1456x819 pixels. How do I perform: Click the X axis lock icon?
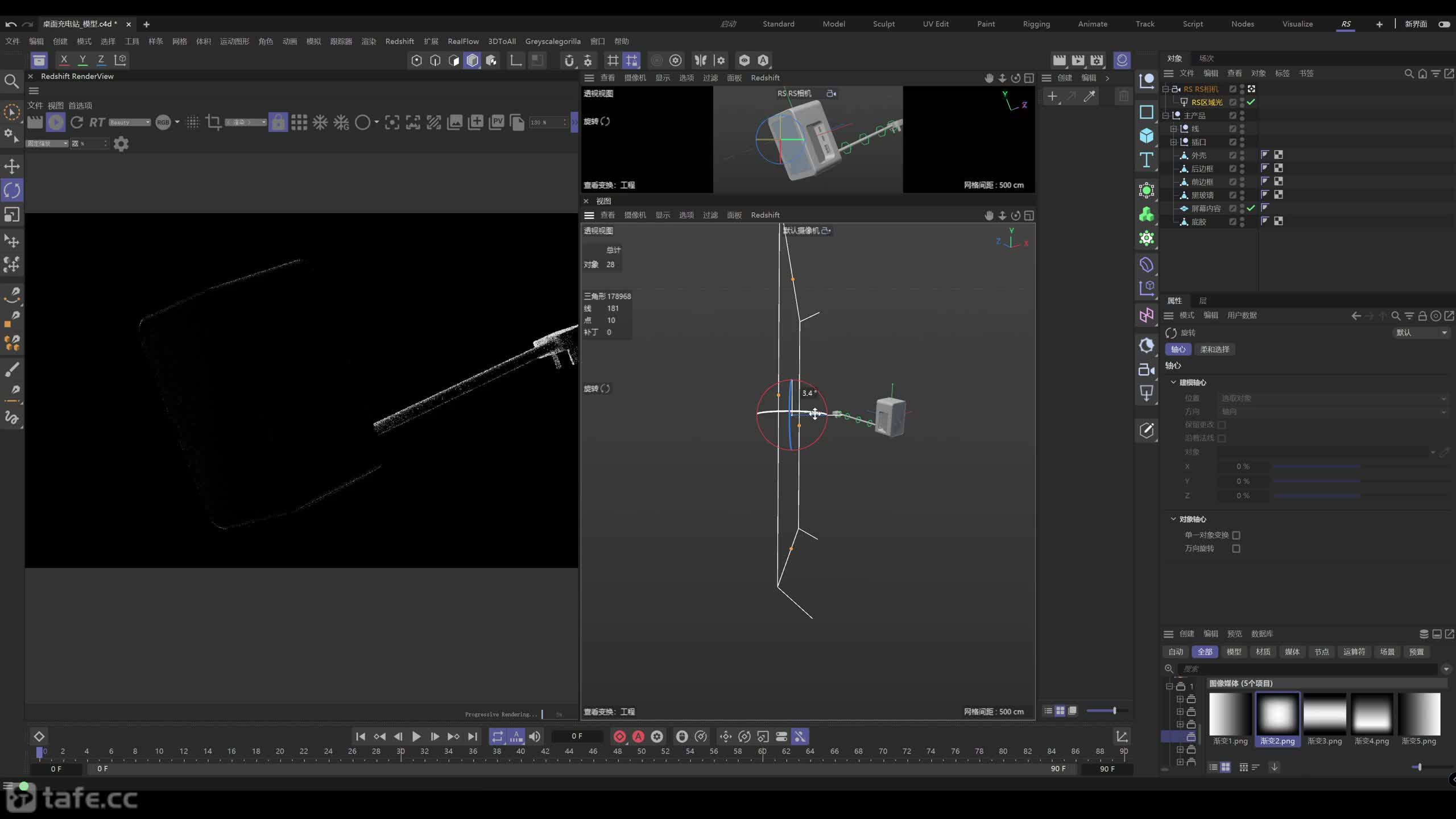pos(64,60)
